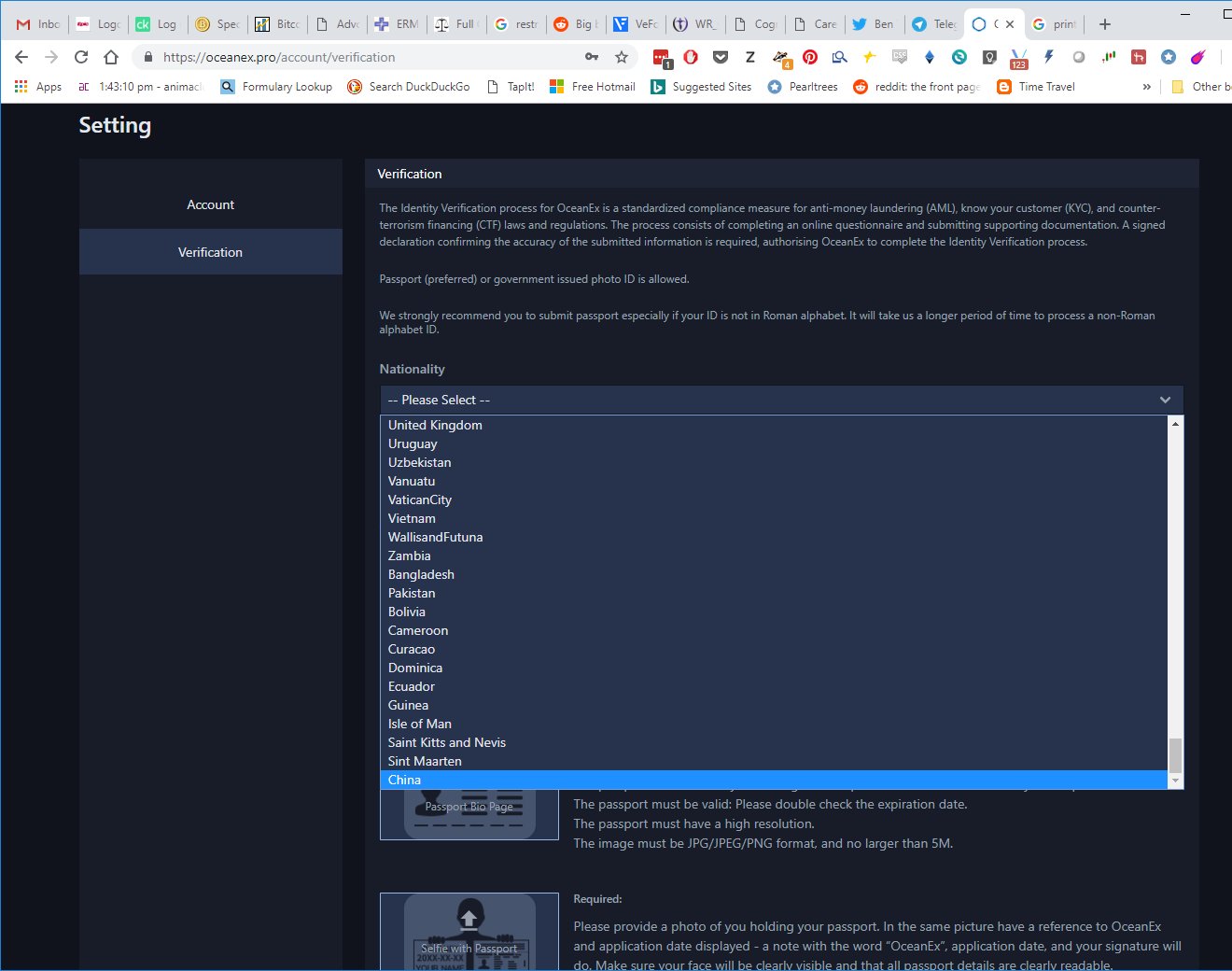The image size is (1232, 971).
Task: Click the country list scrollbar up arrow
Action: pyautogui.click(x=1175, y=424)
